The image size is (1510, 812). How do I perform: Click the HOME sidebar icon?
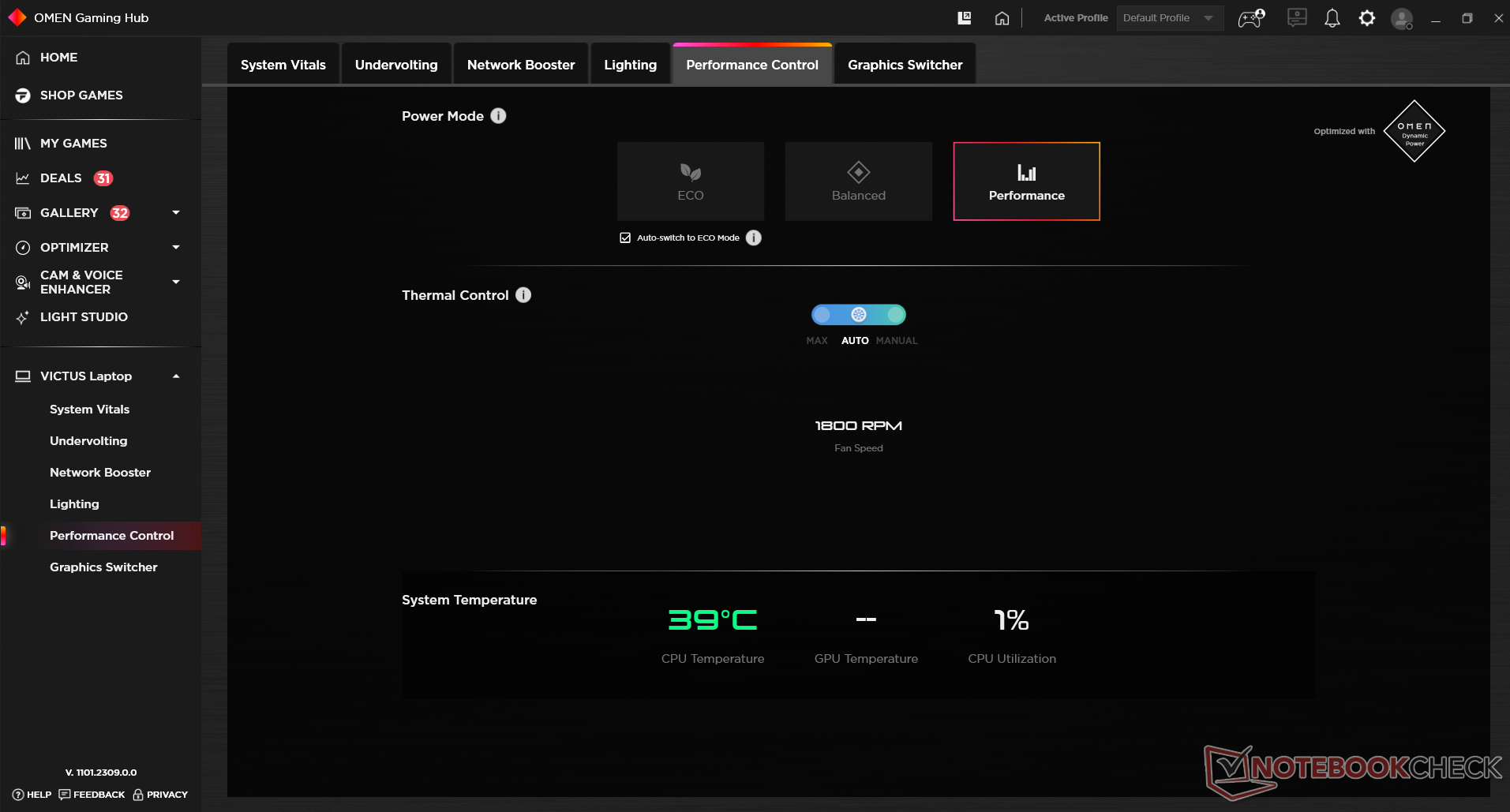tap(23, 58)
